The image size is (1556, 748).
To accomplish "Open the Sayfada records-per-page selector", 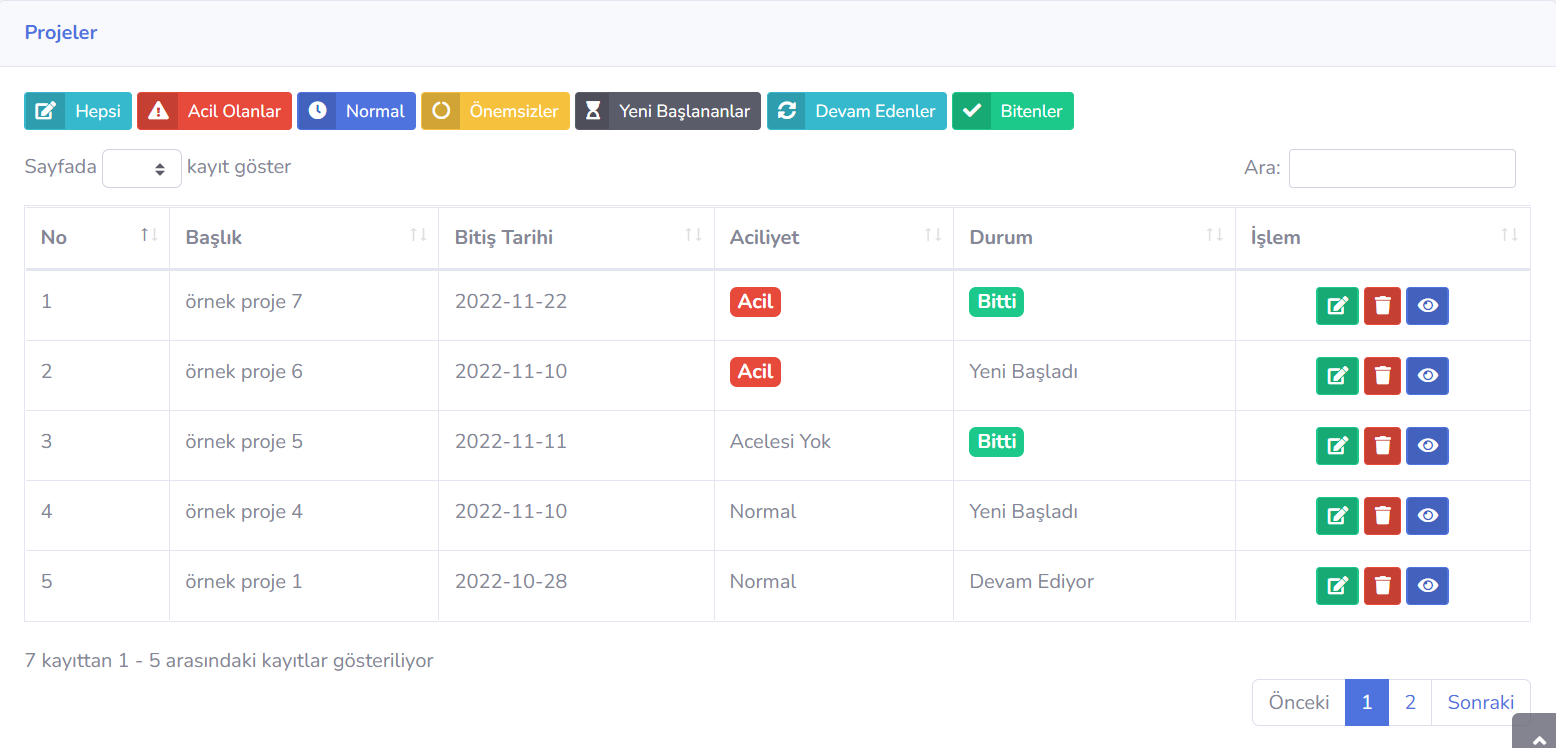I will (x=141, y=168).
